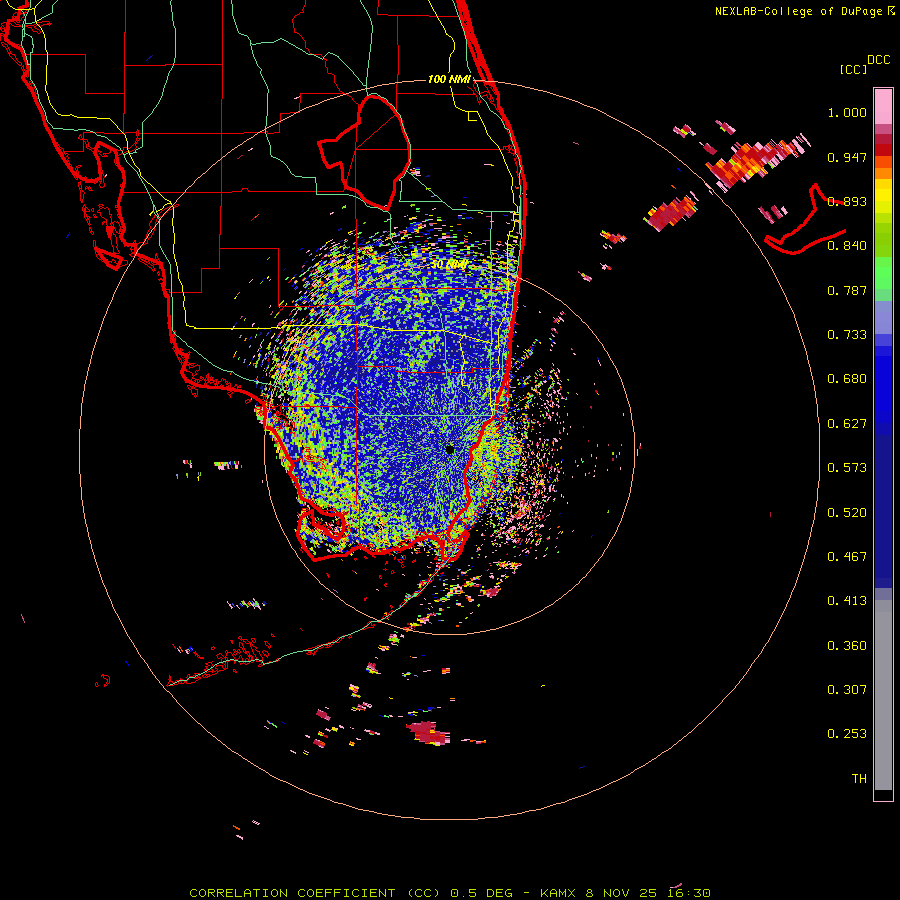The width and height of the screenshot is (900, 900).
Task: Select the 0.573 legend value
Action: tap(847, 468)
